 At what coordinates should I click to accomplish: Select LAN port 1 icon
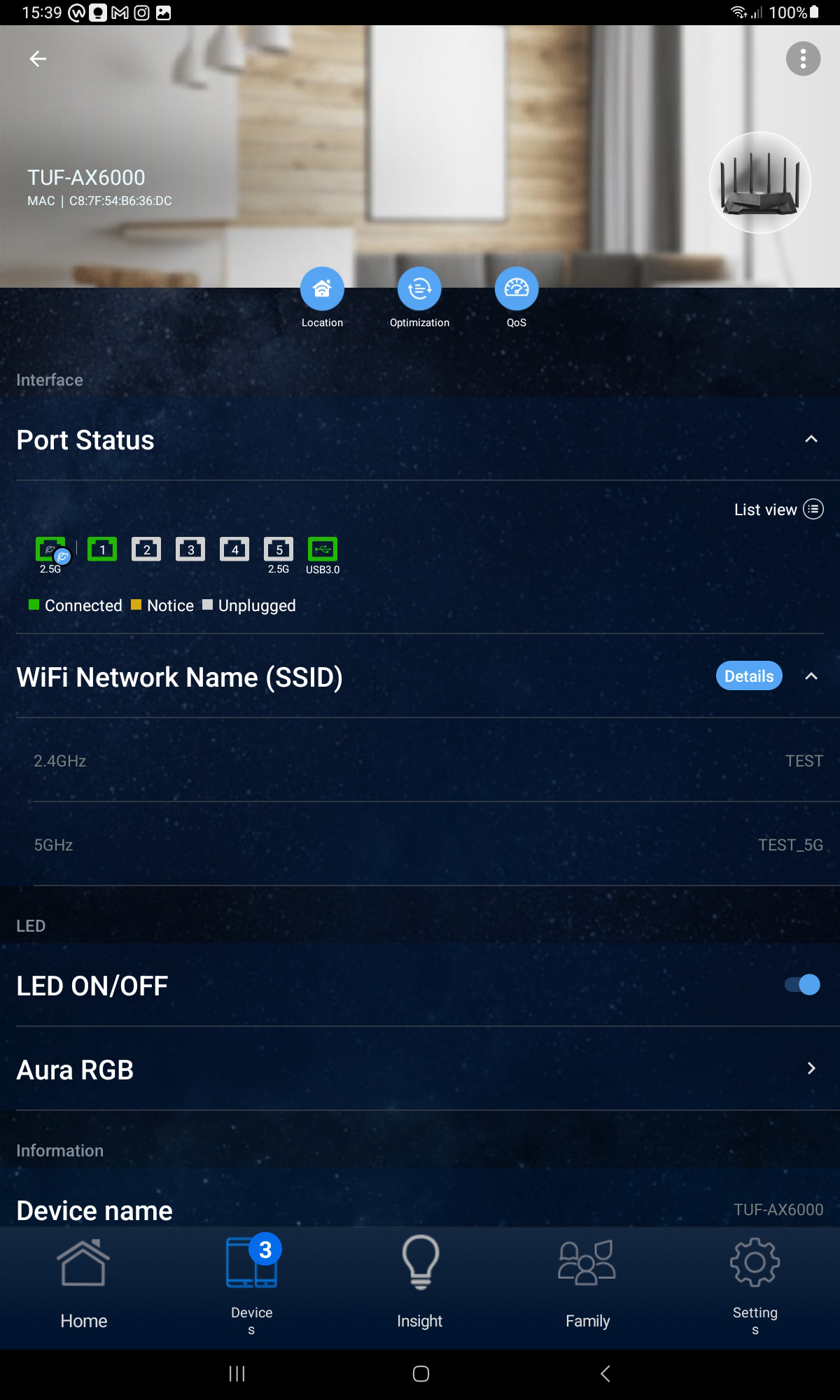pos(102,549)
